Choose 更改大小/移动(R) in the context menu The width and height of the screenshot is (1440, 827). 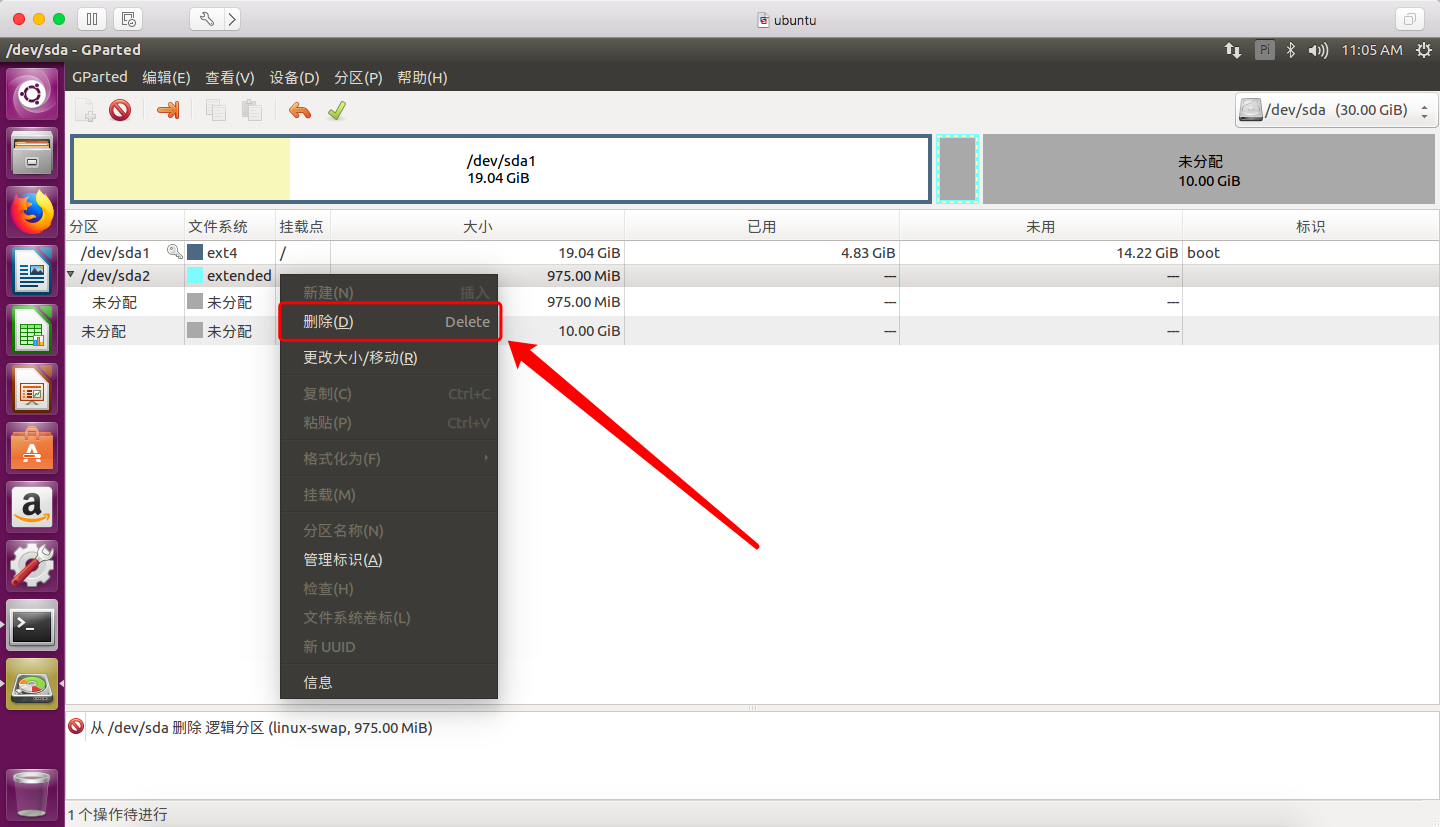point(389,357)
